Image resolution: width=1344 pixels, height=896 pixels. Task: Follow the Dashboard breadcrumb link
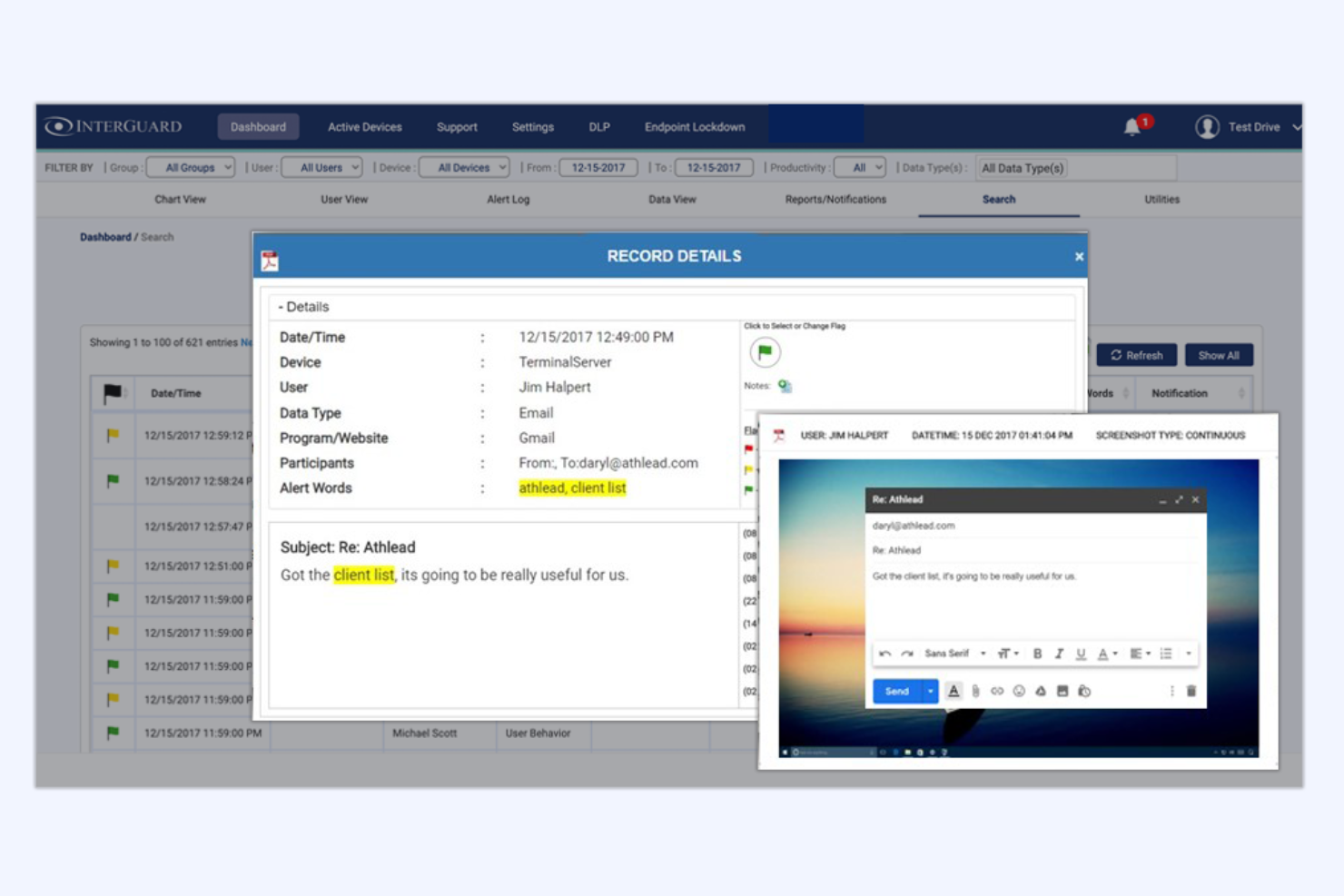105,237
